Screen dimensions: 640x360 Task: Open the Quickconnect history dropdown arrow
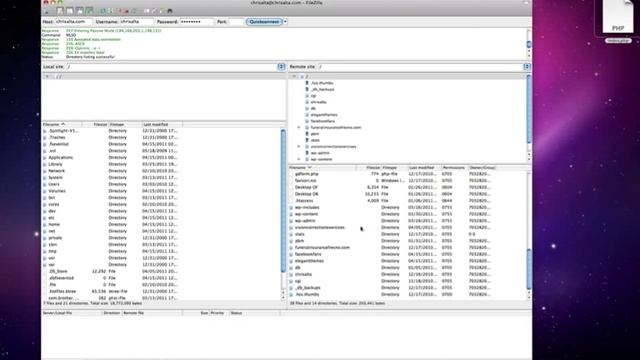[285, 22]
